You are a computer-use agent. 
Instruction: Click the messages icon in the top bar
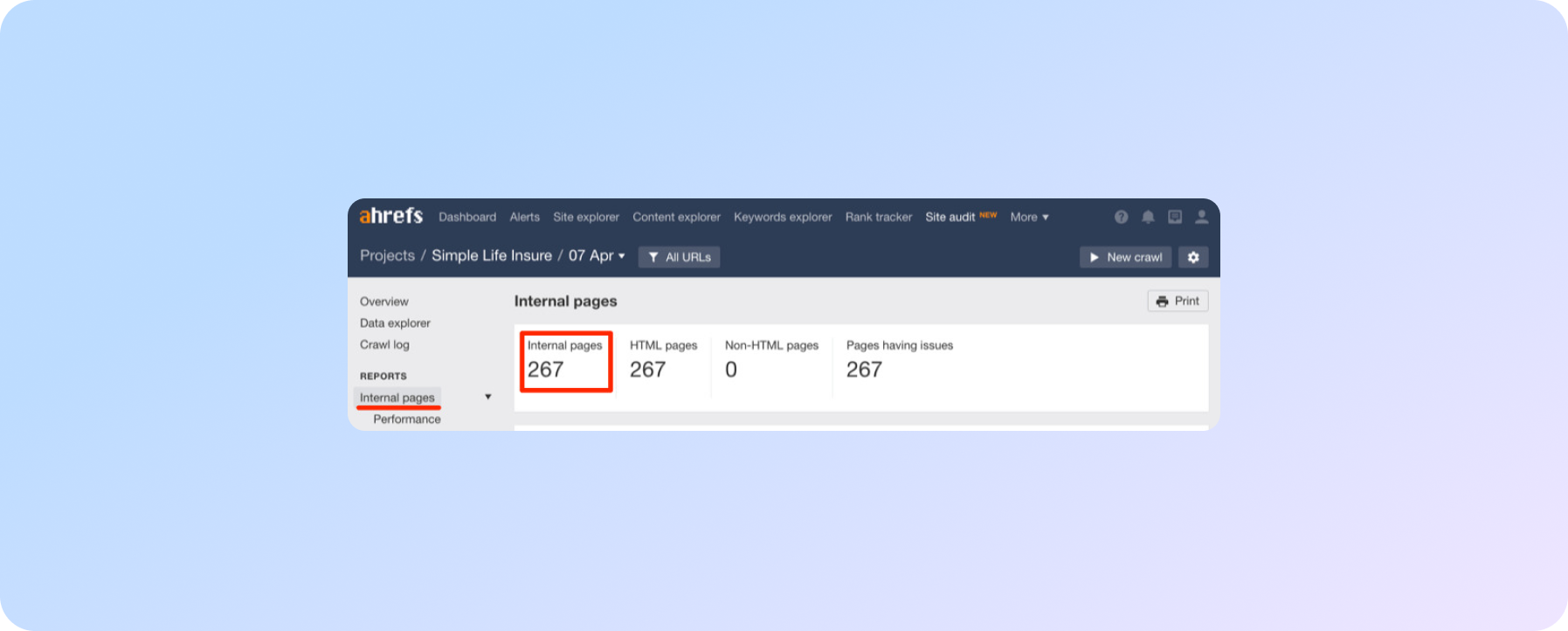pos(1175,217)
